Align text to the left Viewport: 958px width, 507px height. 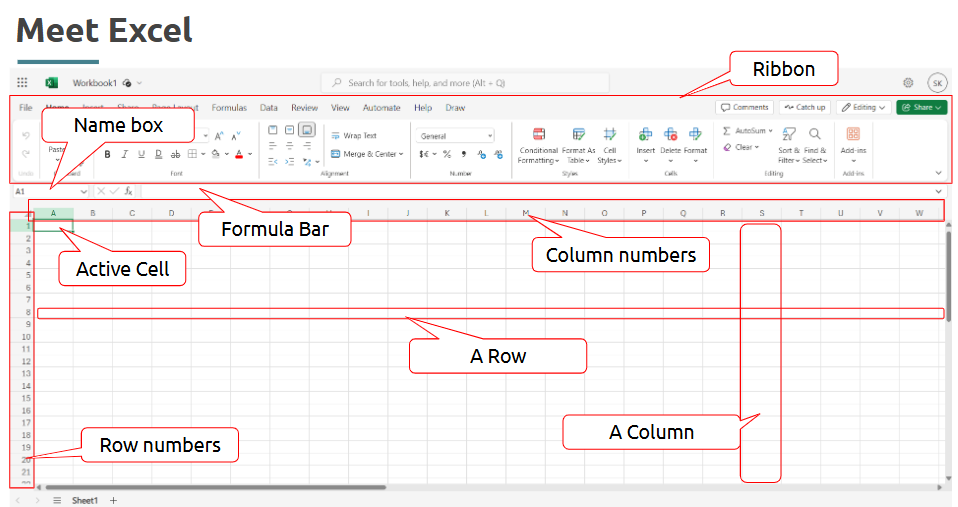273,145
